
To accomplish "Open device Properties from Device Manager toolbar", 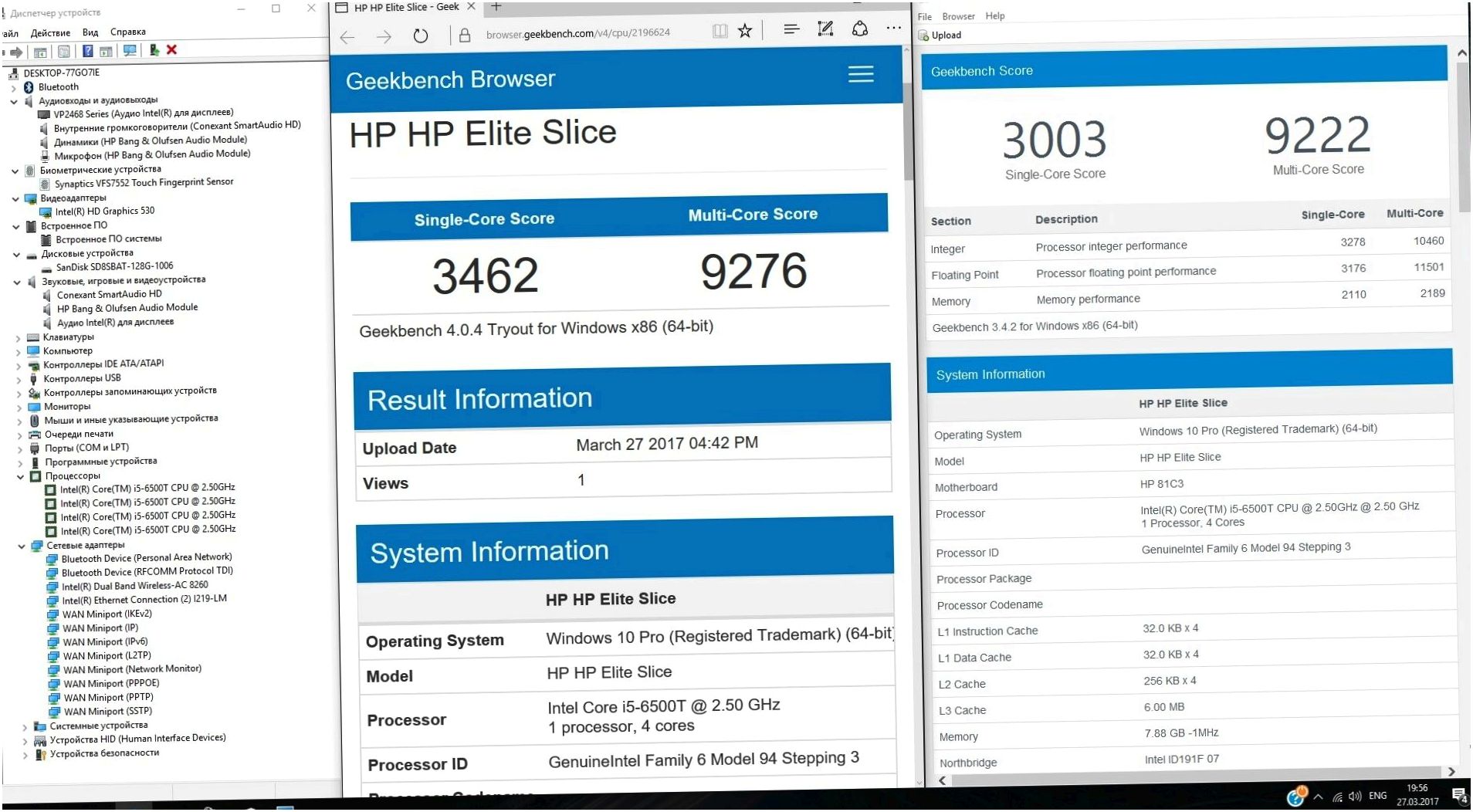I will tap(64, 52).
